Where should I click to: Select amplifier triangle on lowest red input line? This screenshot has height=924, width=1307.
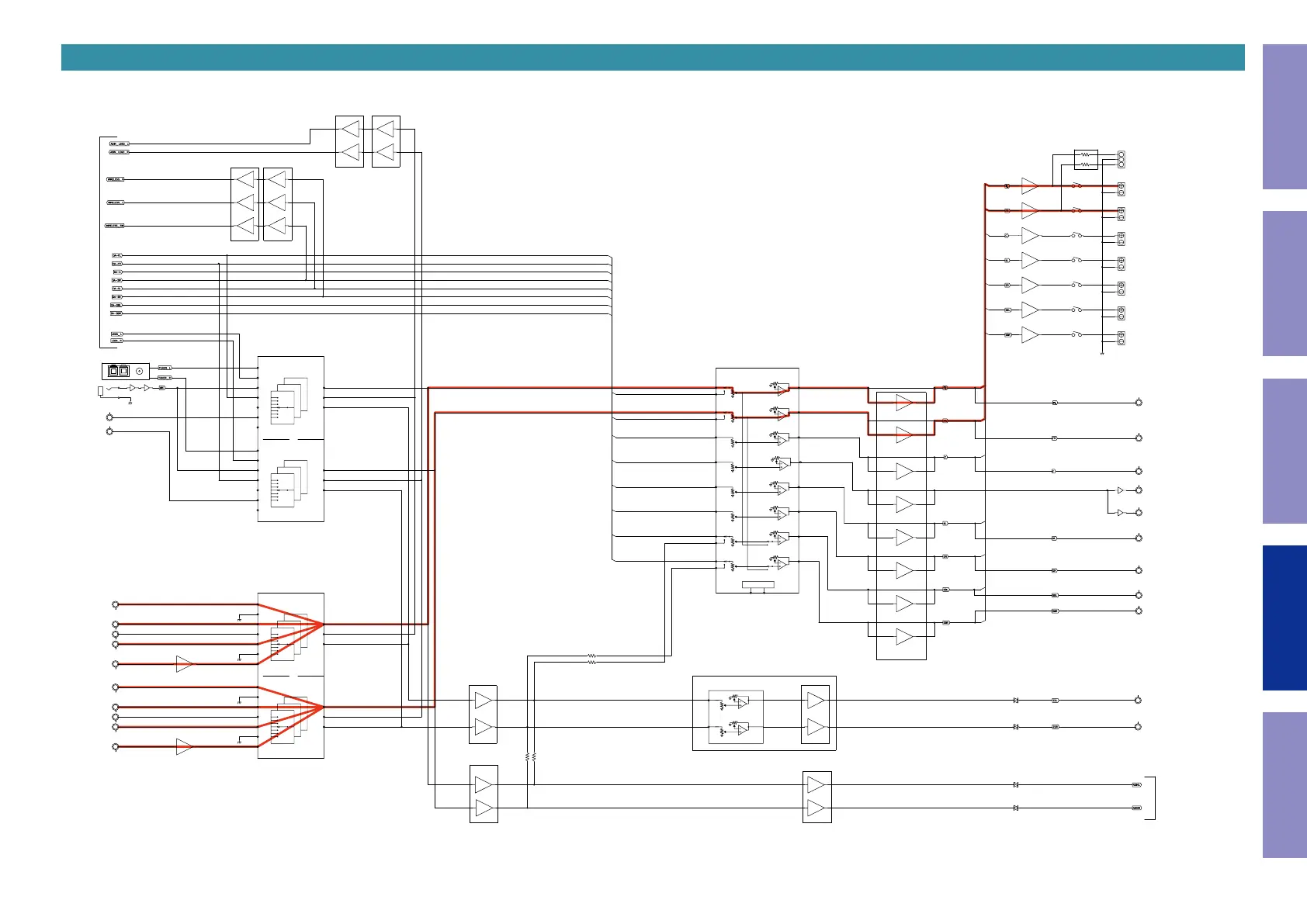pyautogui.click(x=183, y=746)
